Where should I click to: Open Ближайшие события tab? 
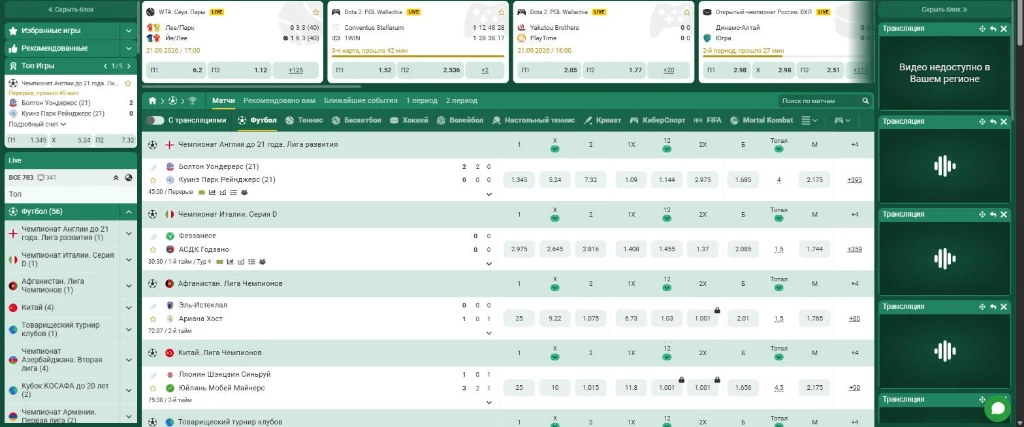(x=360, y=101)
